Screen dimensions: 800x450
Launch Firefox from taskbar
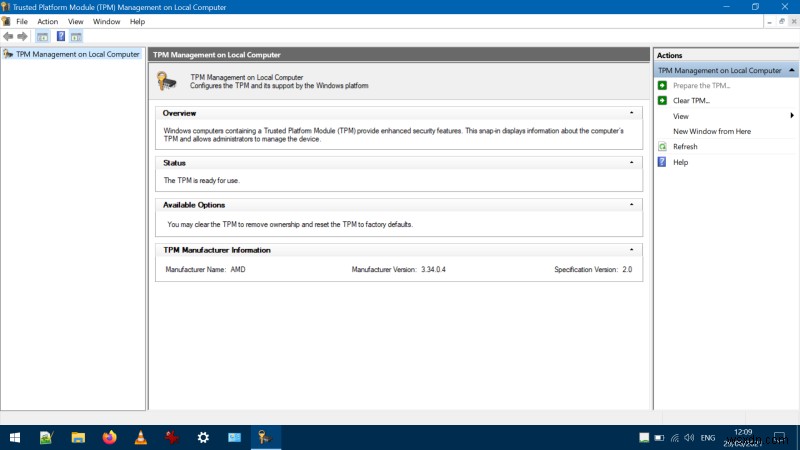(109, 437)
